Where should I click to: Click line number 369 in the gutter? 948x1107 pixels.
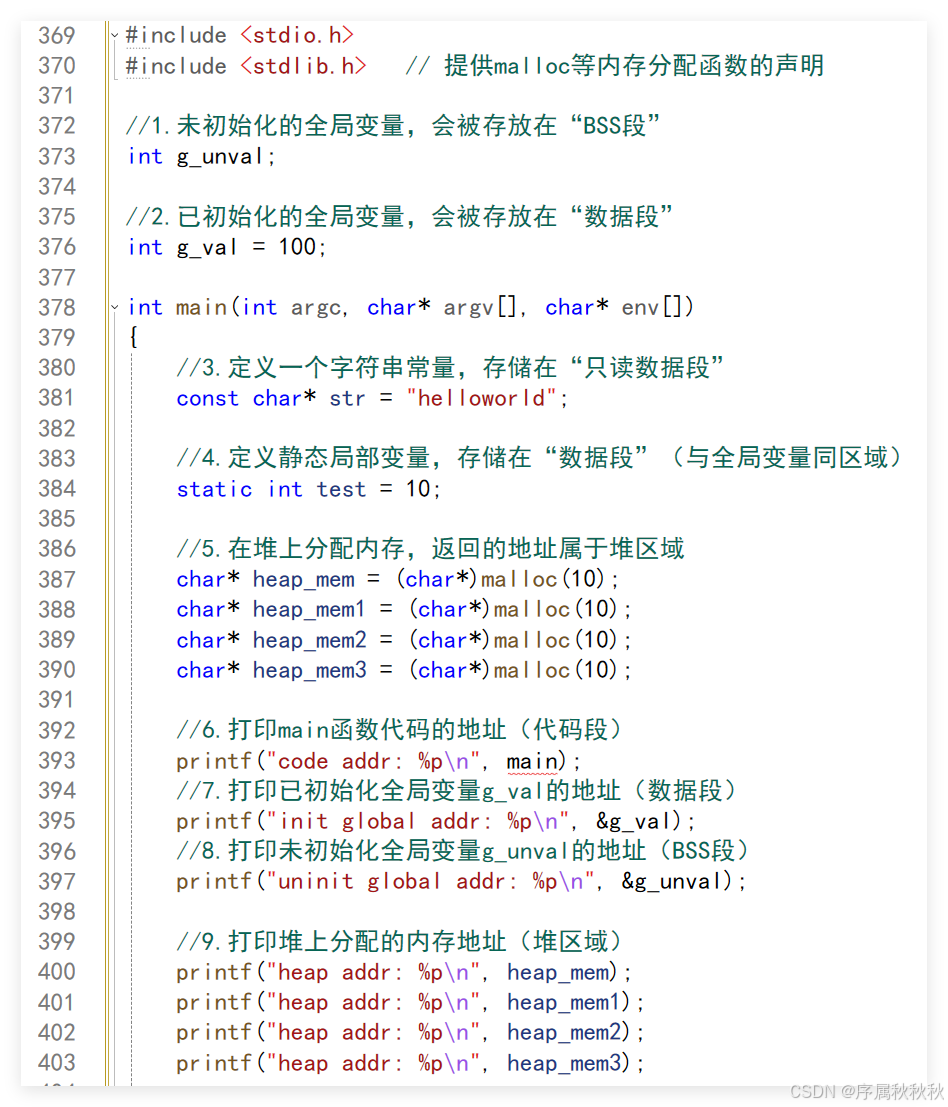56,35
